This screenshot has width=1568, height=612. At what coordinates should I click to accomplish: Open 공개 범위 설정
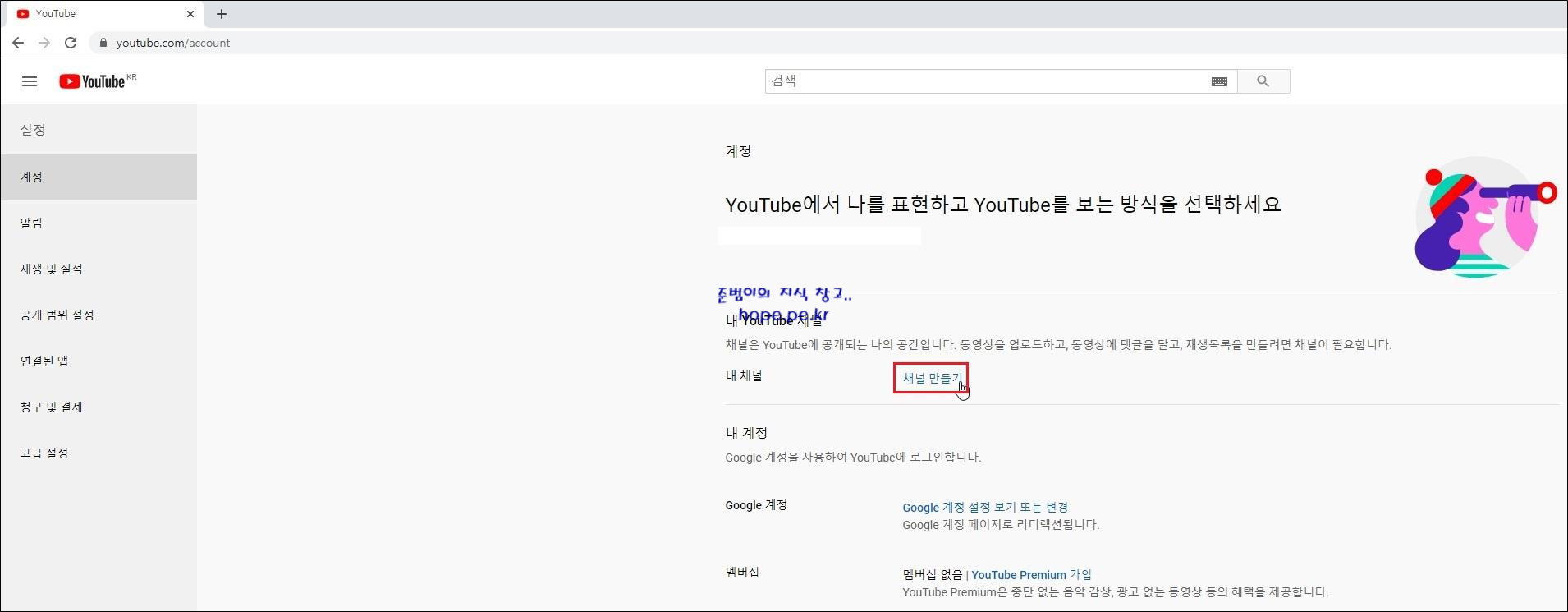click(x=99, y=315)
